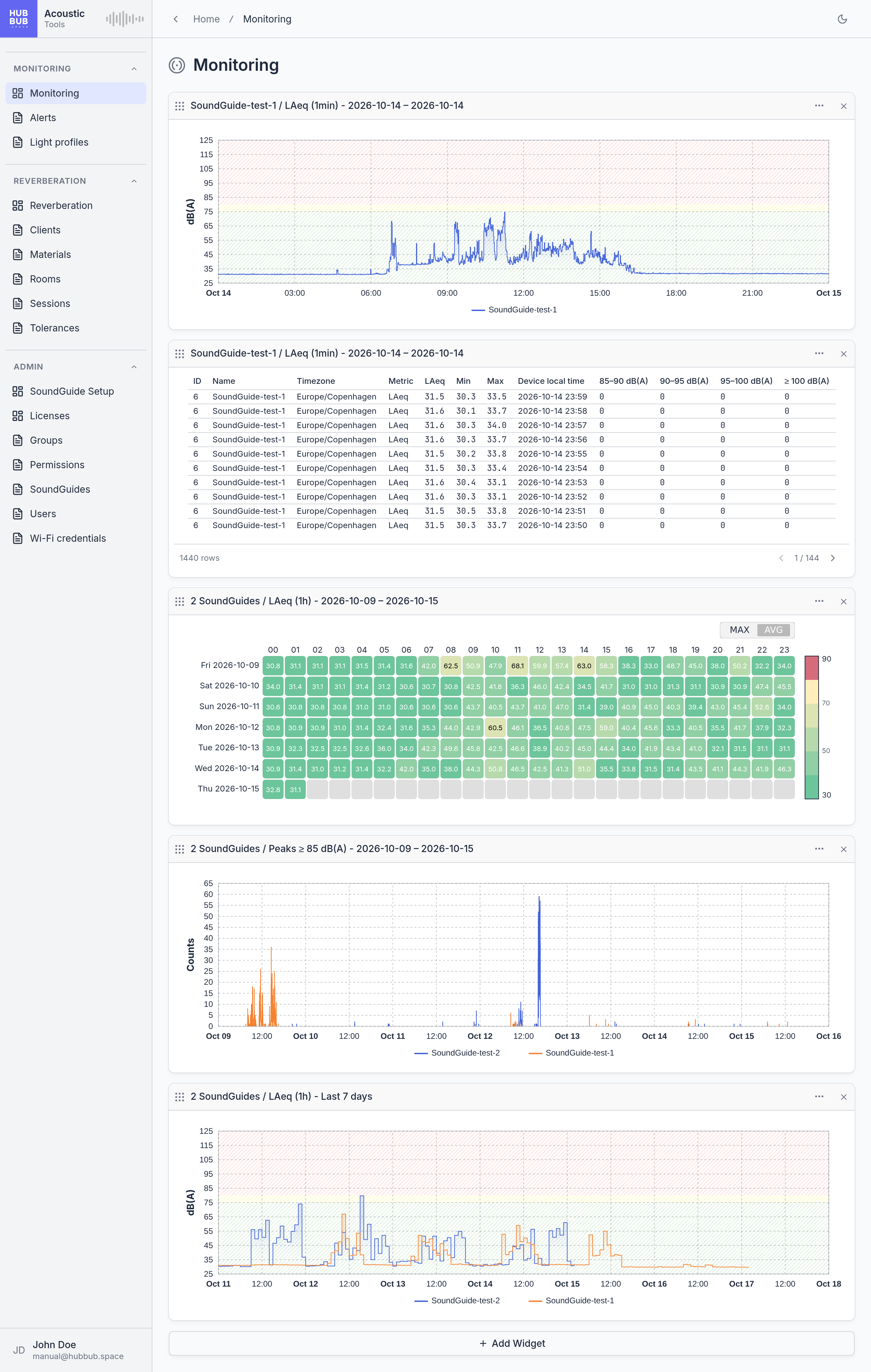Screen dimensions: 871x1372
Task: Open options menu of the Last 7 days widget
Action: (x=819, y=1096)
